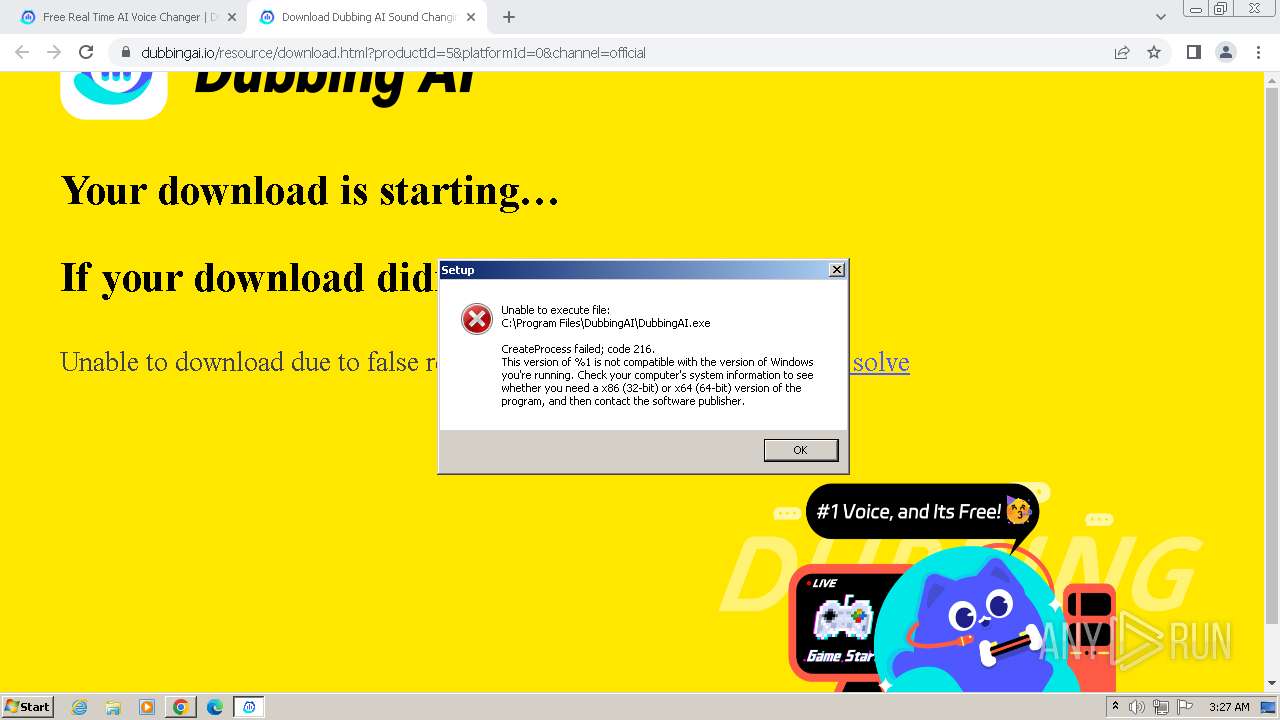Screen dimensions: 1280x720
Task: Click OK in the Setup error dialog
Action: 800,450
